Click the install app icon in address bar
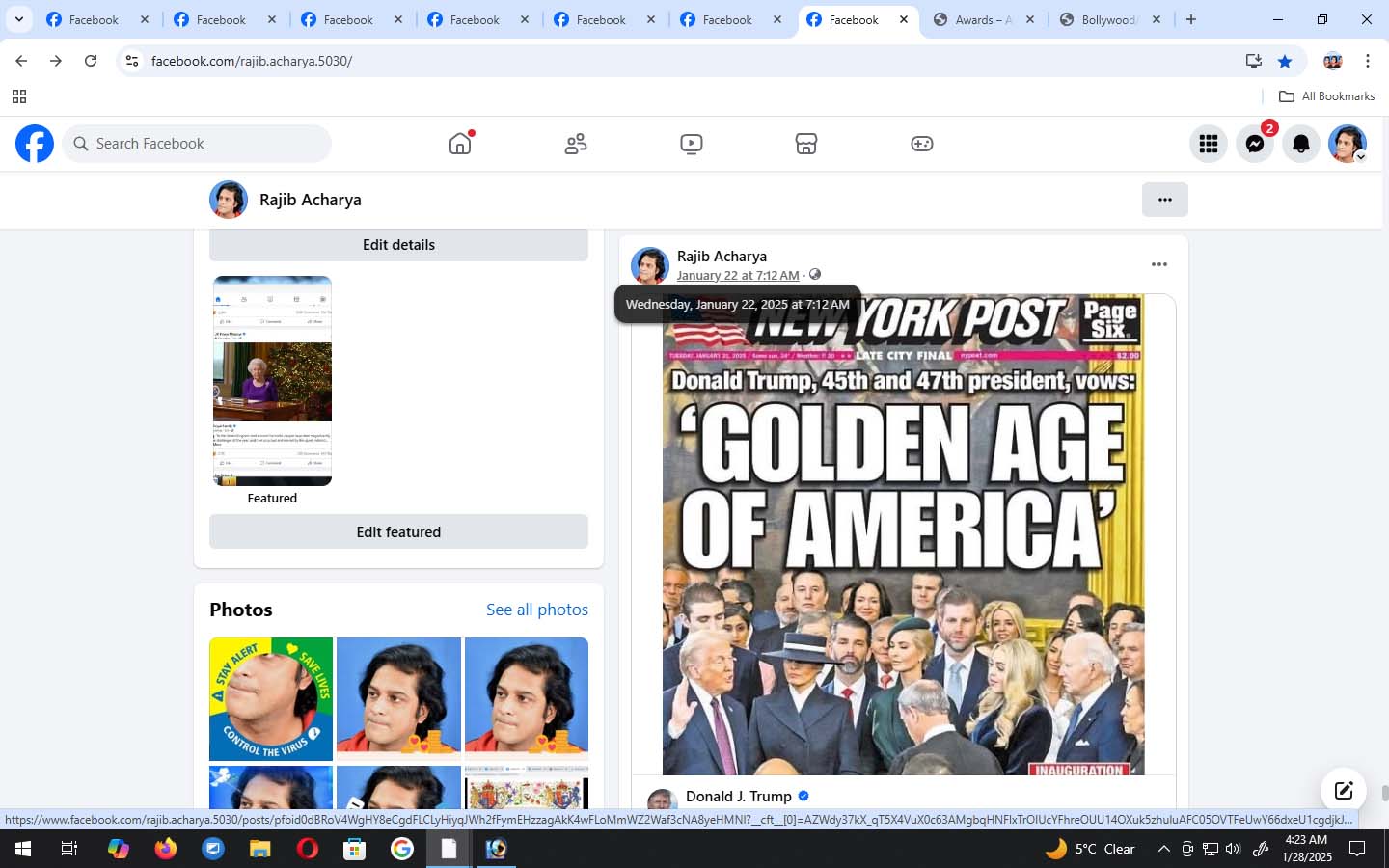 1254,61
